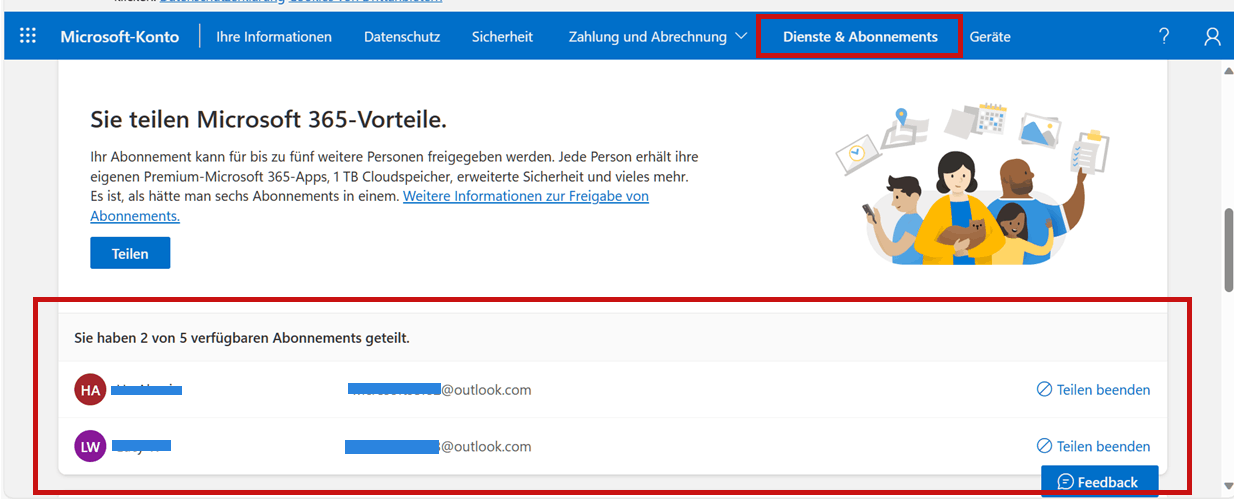Click the LW user's outlook.com email
The image size is (1234, 499).
(438, 446)
